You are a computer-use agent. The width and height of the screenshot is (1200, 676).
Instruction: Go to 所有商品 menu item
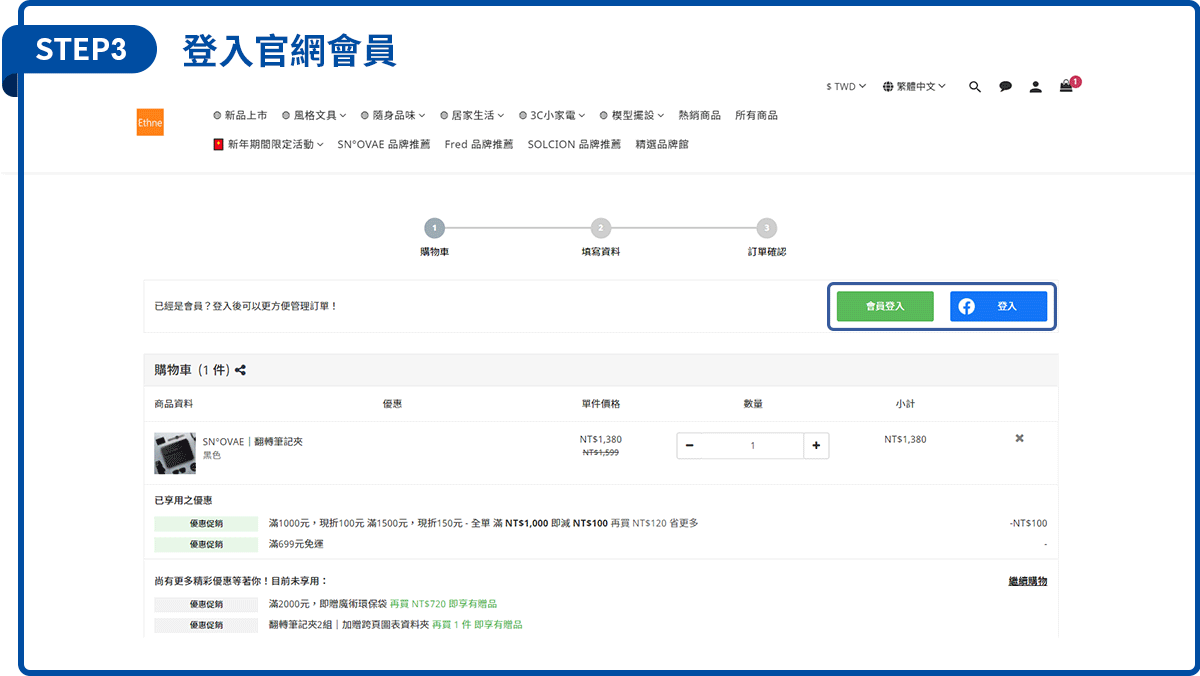coord(756,115)
